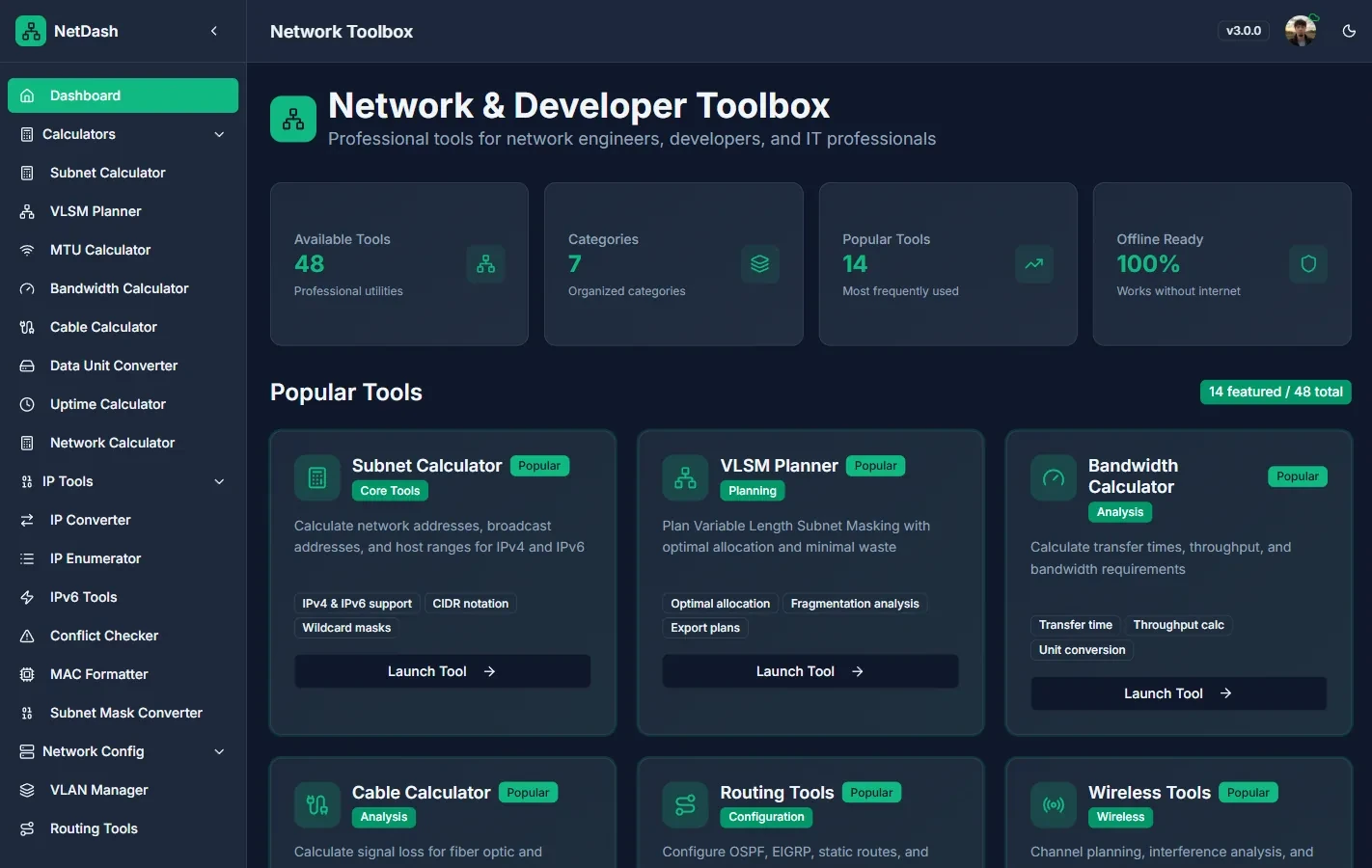Open Subnet Mask Converter from sidebar
The width and height of the screenshot is (1372, 868).
click(x=123, y=713)
